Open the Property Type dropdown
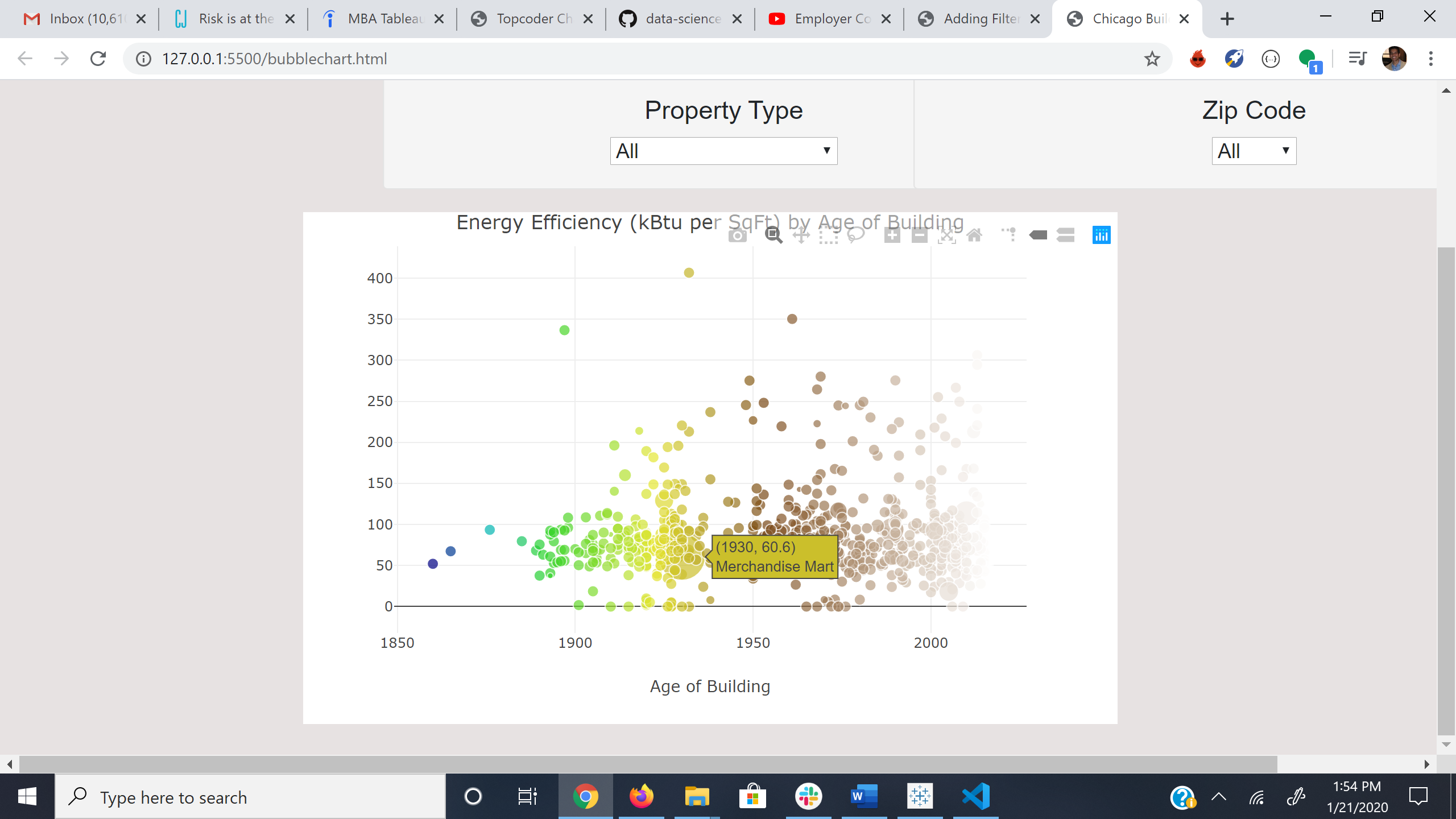The height and width of the screenshot is (819, 1456). tap(723, 151)
